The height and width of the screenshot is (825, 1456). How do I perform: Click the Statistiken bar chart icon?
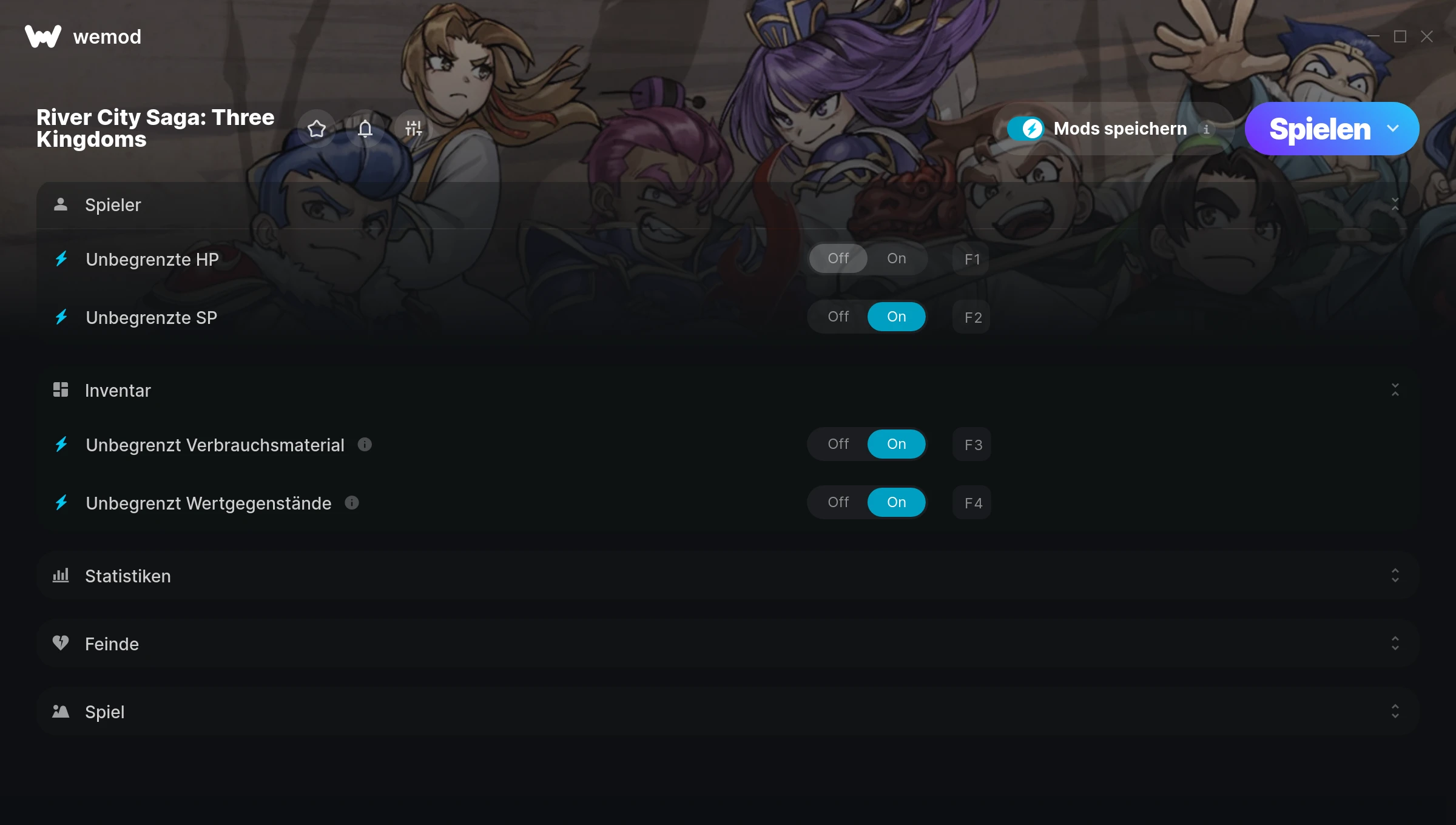coord(61,575)
